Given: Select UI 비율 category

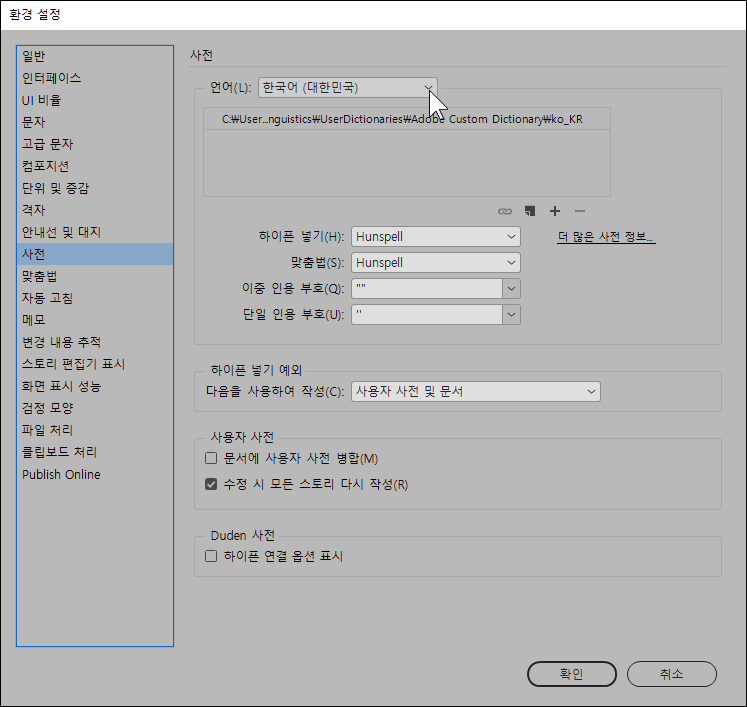Looking at the screenshot, I should click(x=95, y=100).
